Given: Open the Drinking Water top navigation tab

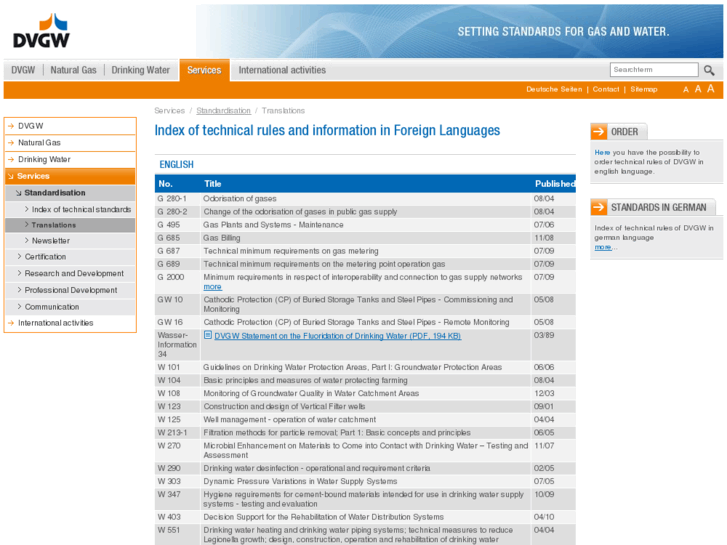Looking at the screenshot, I should tap(140, 70).
